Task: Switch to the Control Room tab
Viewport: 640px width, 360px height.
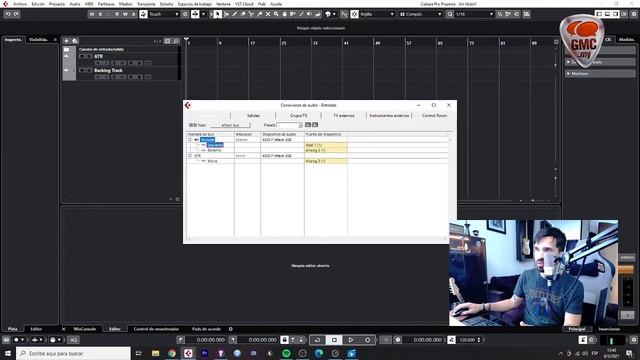Action: [434, 116]
